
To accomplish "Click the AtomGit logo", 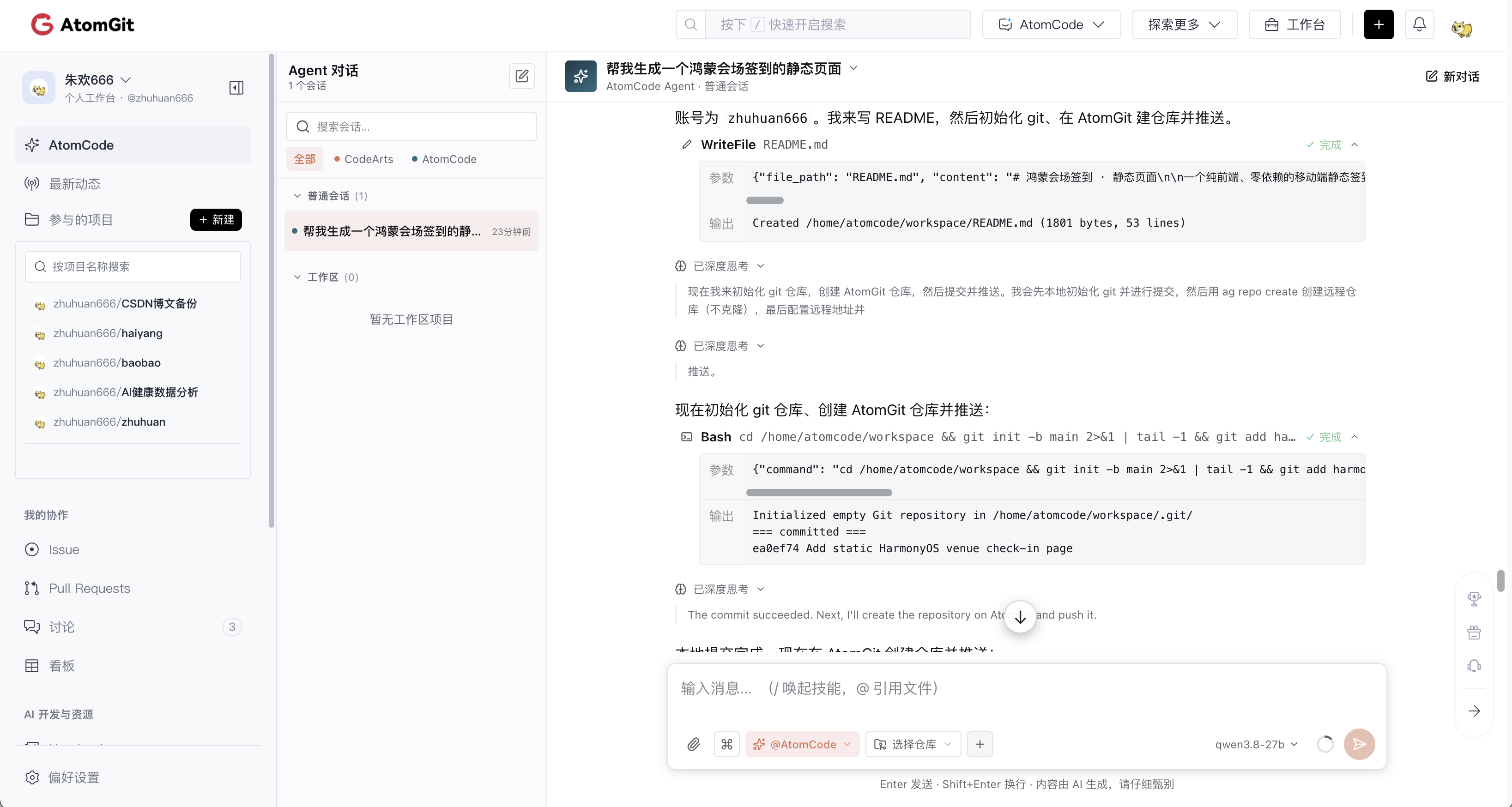I will [x=82, y=24].
